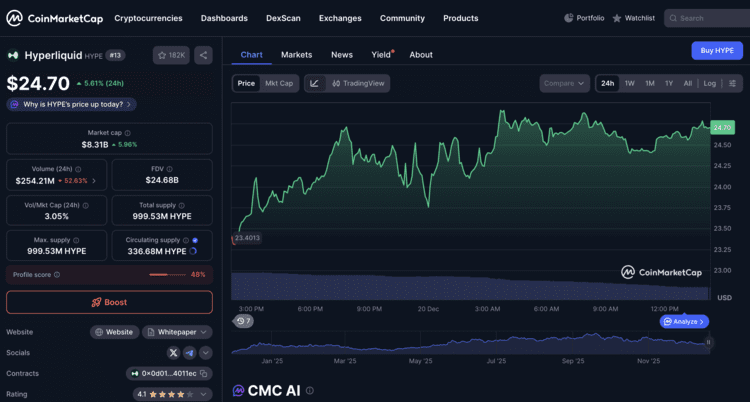Switch to the line chart icon
The width and height of the screenshot is (750, 402).
coord(314,84)
